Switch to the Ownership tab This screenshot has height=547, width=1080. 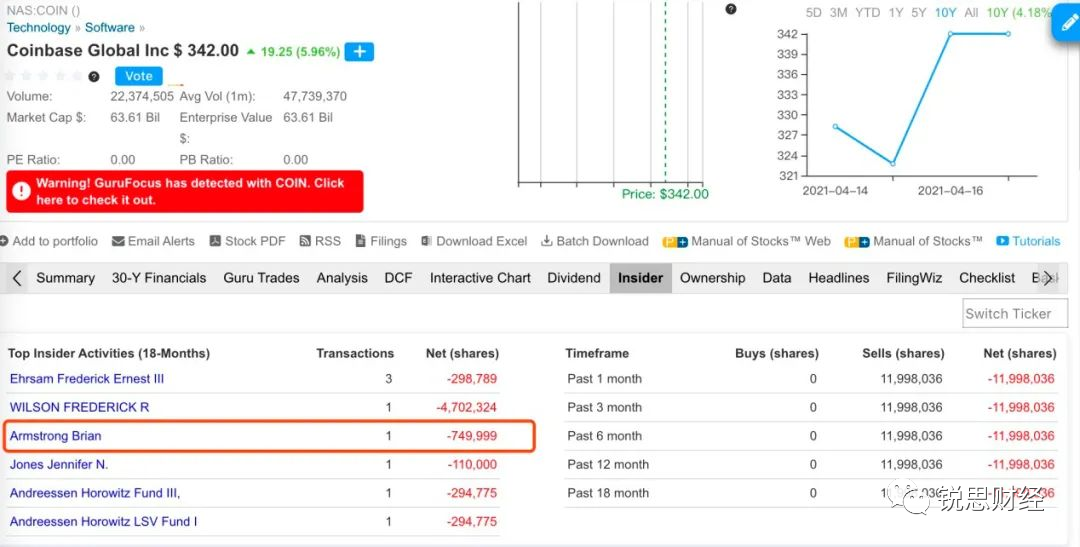coord(712,278)
